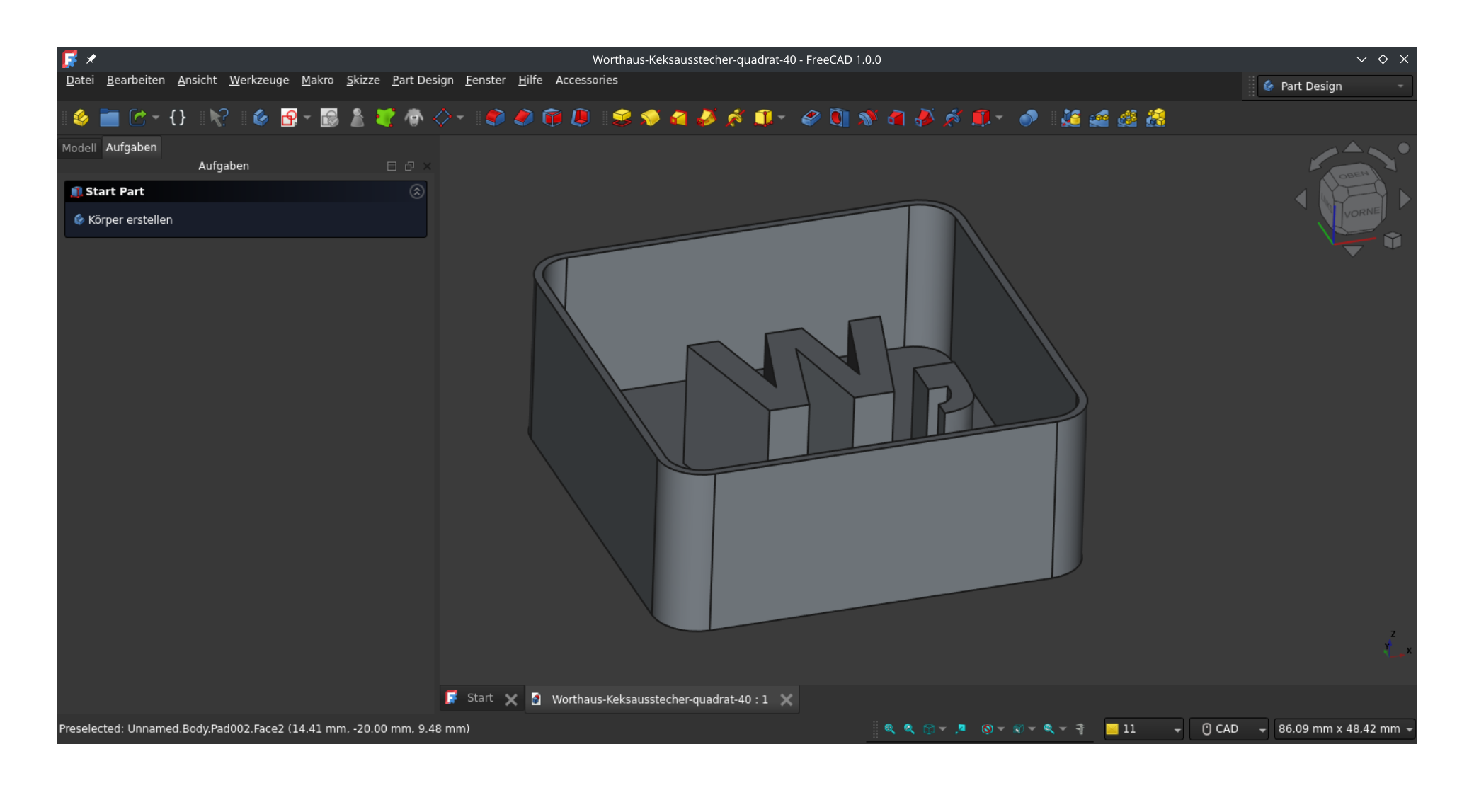The image size is (1474, 812).
Task: Open the Skizze menu
Action: pyautogui.click(x=362, y=80)
